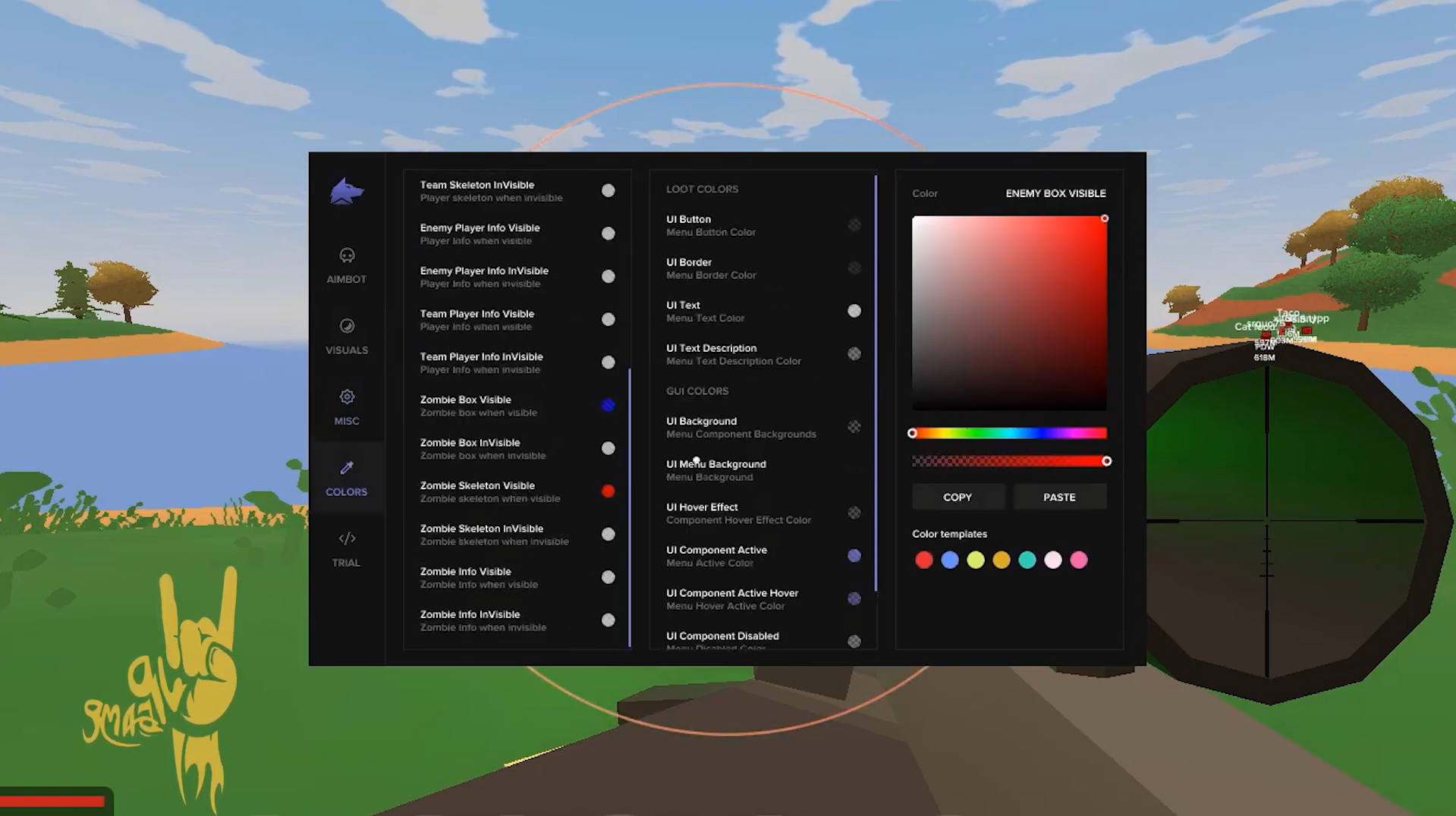Click the Colors tab label
Viewport: 1456px width, 816px height.
(346, 492)
